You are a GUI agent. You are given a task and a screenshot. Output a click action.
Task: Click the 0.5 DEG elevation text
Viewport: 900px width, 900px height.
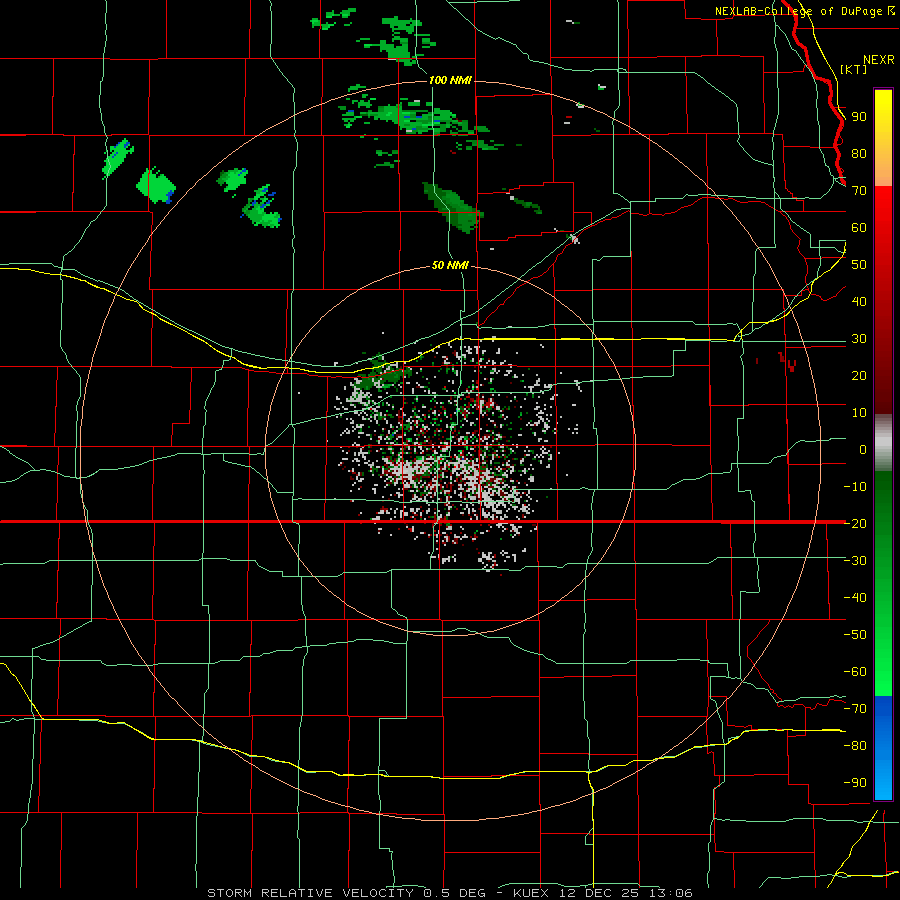tap(455, 893)
